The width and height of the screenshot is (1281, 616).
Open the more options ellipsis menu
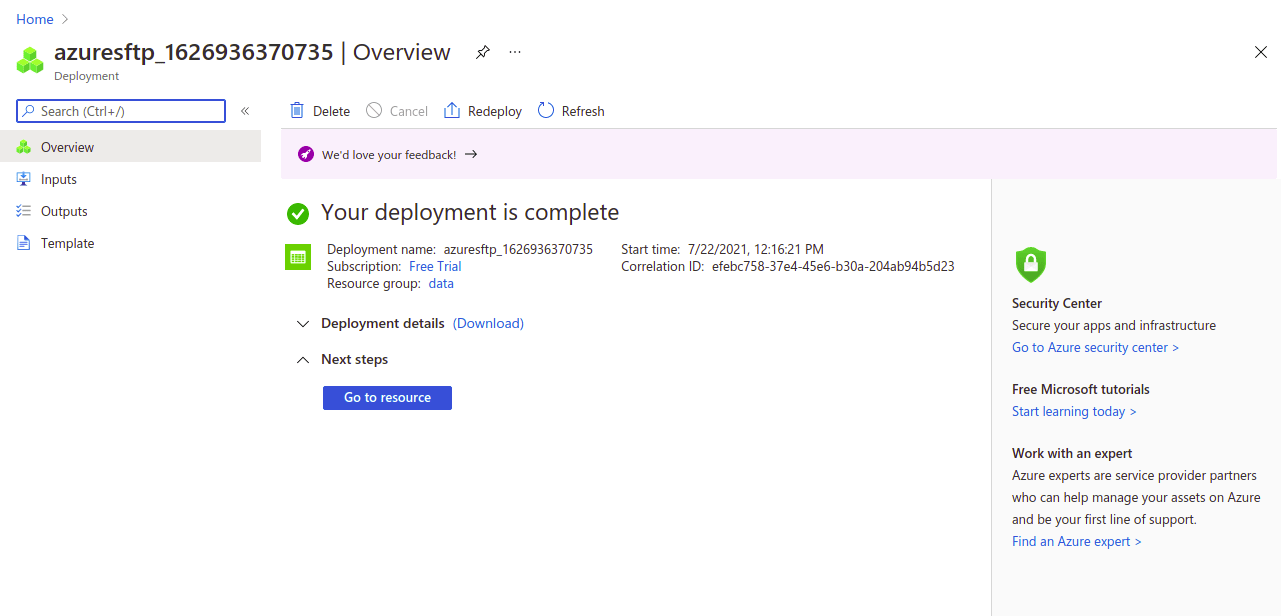coord(515,52)
